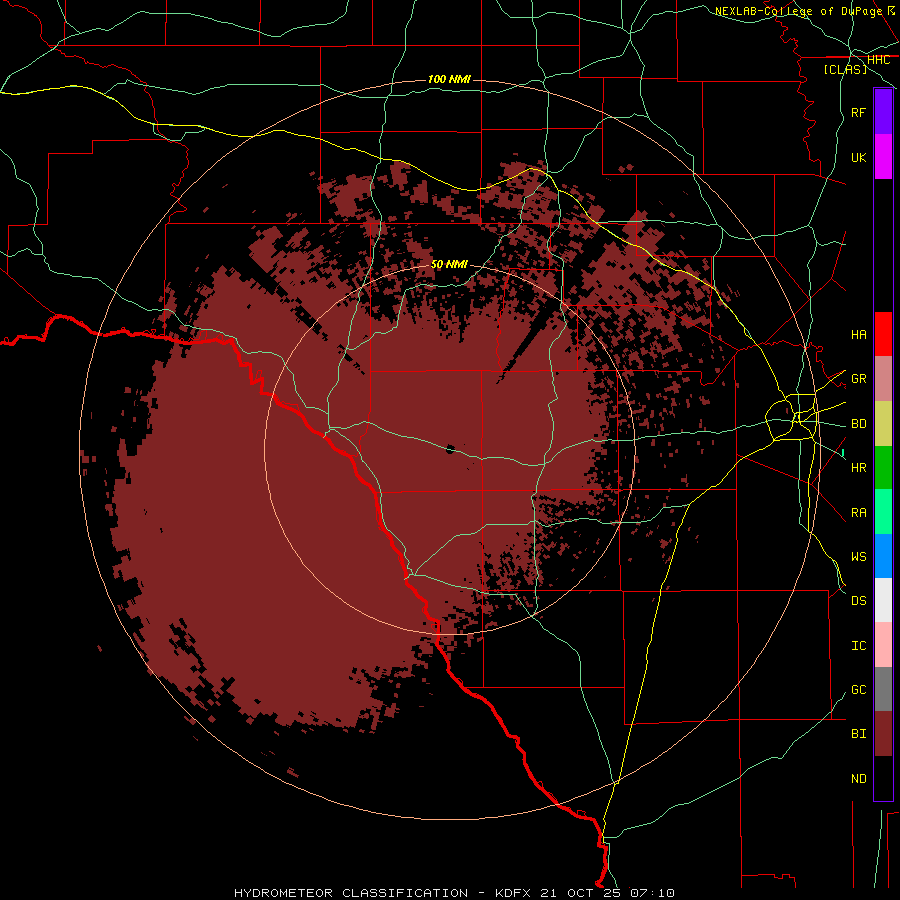
Task: Click the "GR" legend label
Action: pyautogui.click(x=859, y=379)
